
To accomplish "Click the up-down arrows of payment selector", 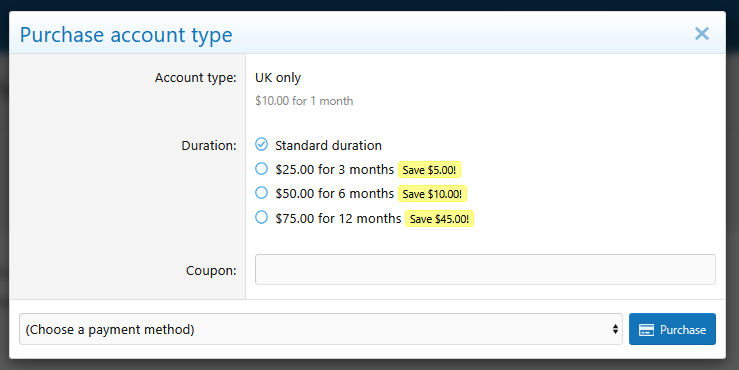I will tap(615, 329).
